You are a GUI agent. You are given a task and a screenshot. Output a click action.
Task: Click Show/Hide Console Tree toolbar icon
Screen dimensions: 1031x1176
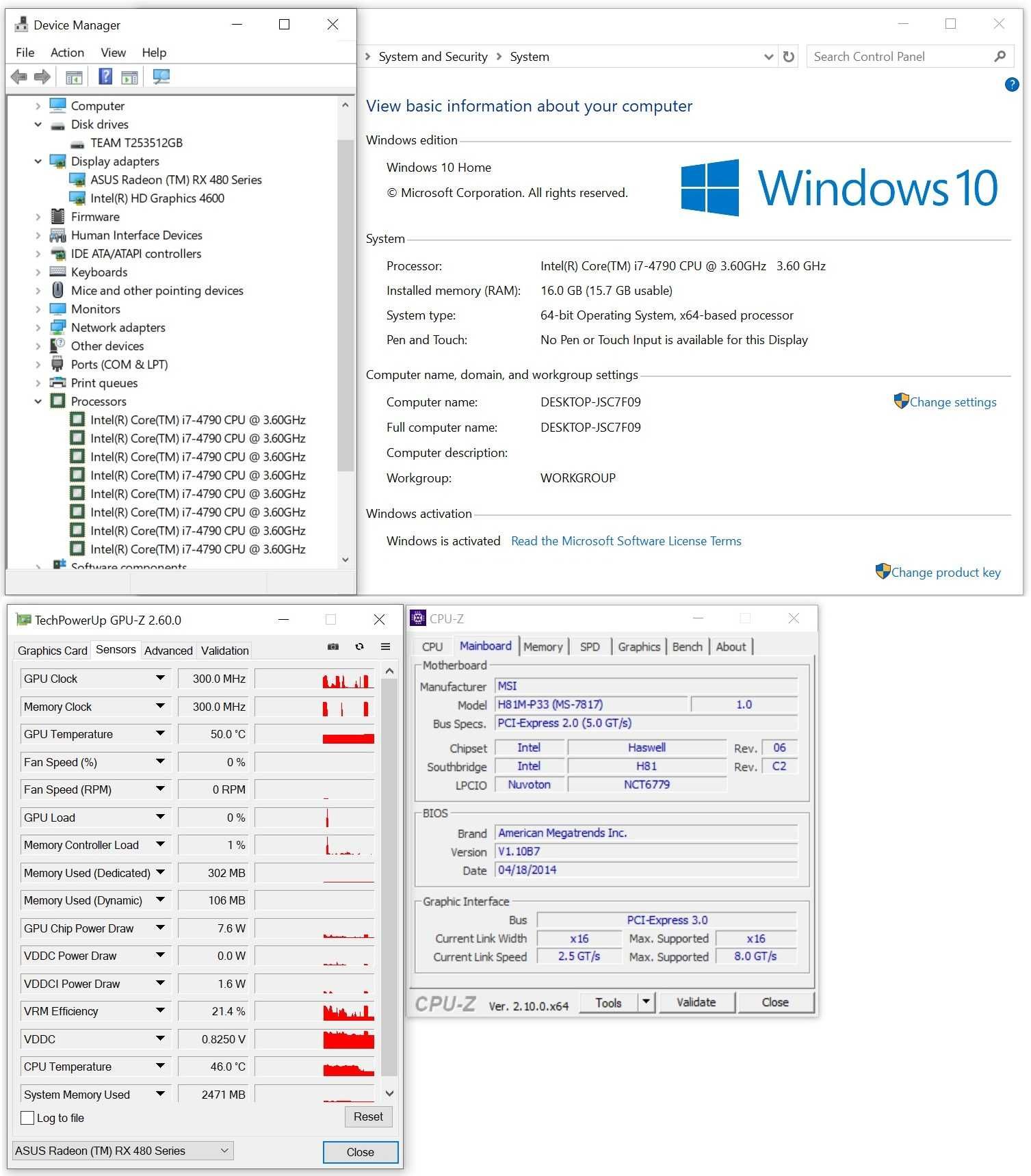coord(74,77)
